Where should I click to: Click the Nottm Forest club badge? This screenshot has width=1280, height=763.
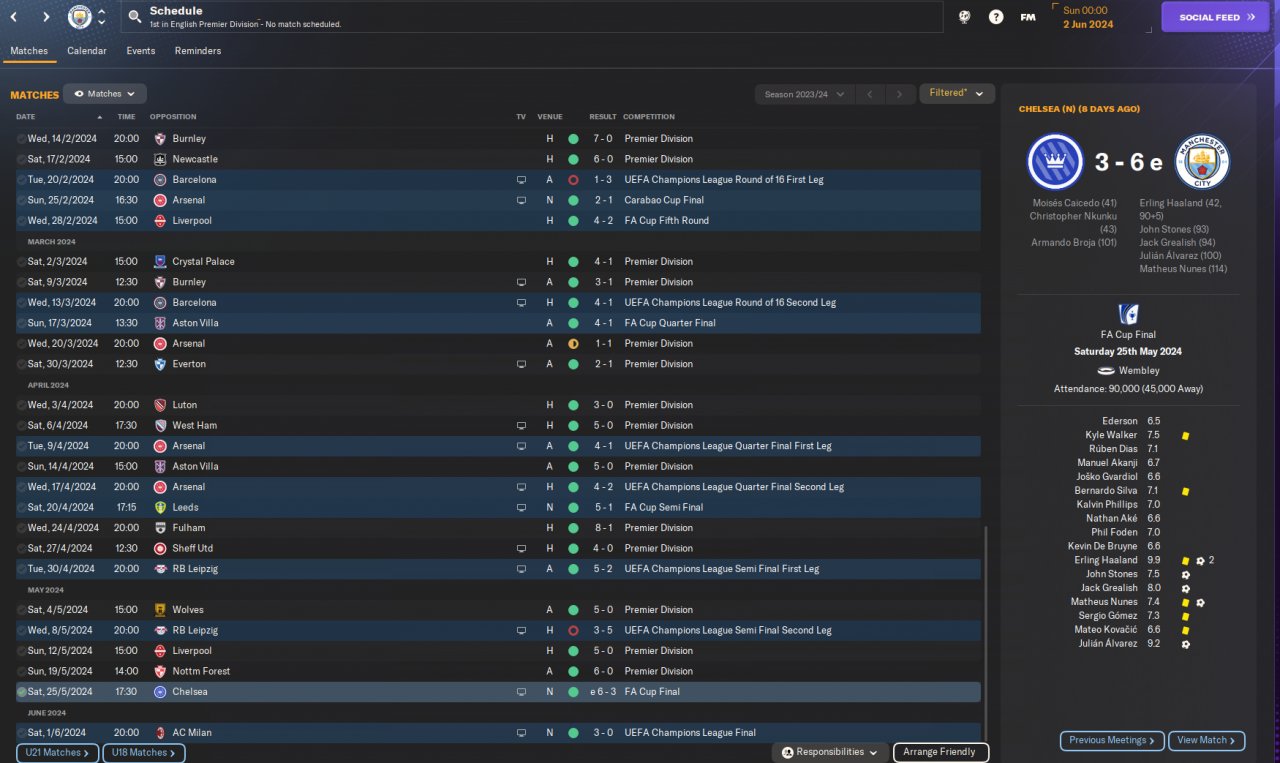click(160, 671)
